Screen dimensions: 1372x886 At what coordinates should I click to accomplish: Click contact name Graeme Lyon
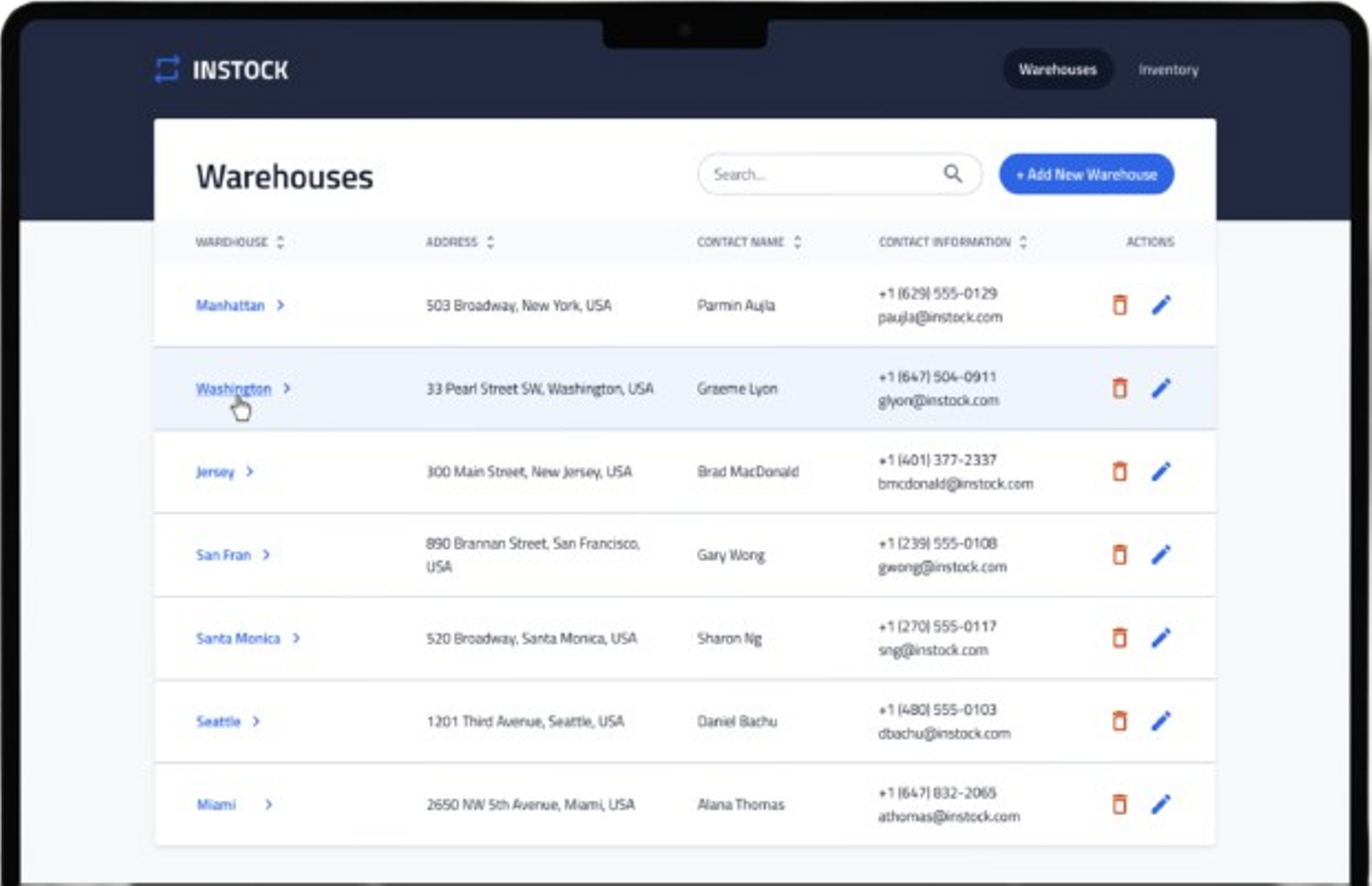pos(737,389)
